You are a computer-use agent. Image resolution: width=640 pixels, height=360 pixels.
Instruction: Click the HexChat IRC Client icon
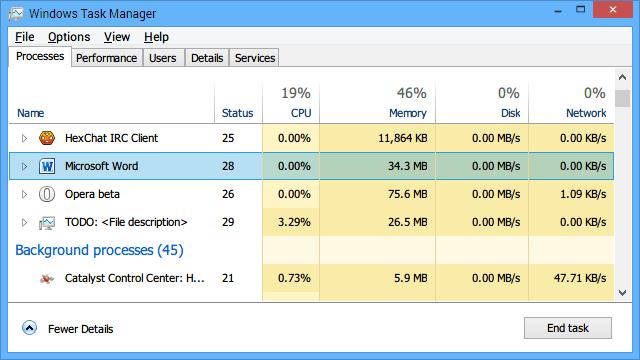[47, 138]
